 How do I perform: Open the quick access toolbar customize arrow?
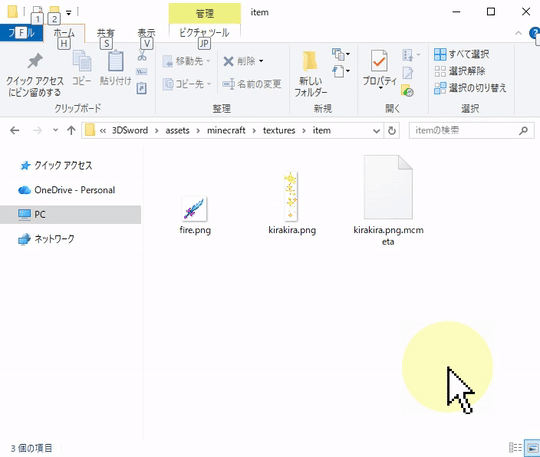point(69,13)
